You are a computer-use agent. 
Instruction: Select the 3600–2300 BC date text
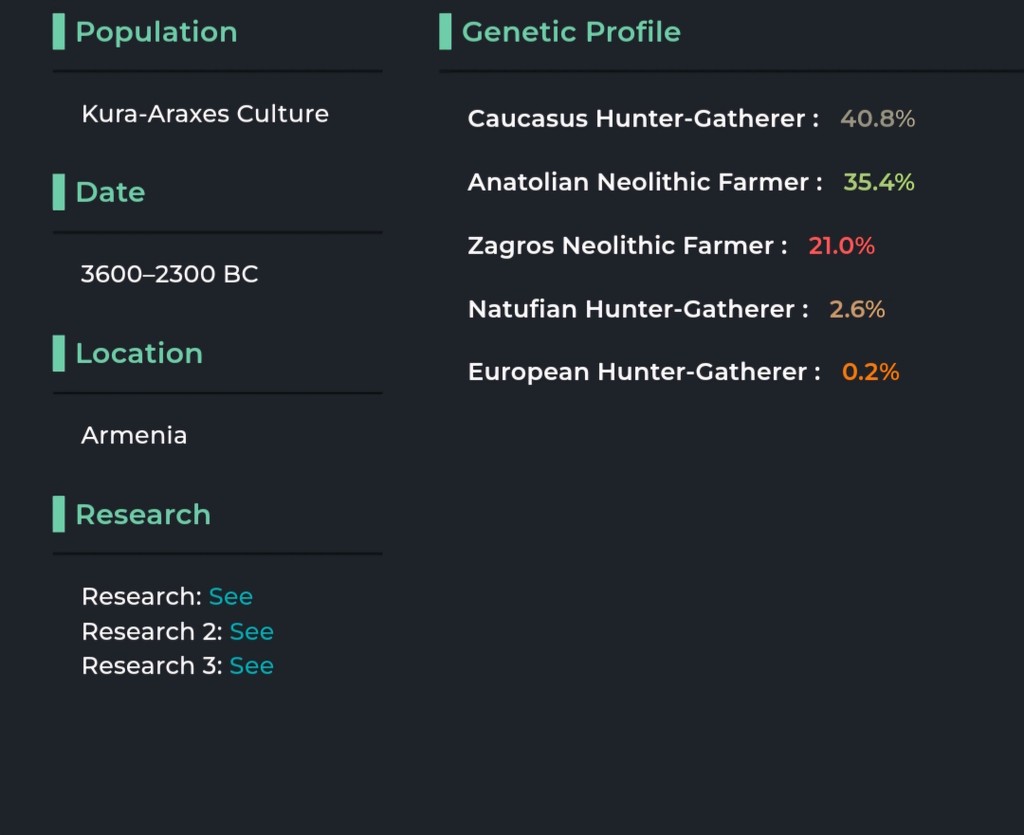coord(170,274)
